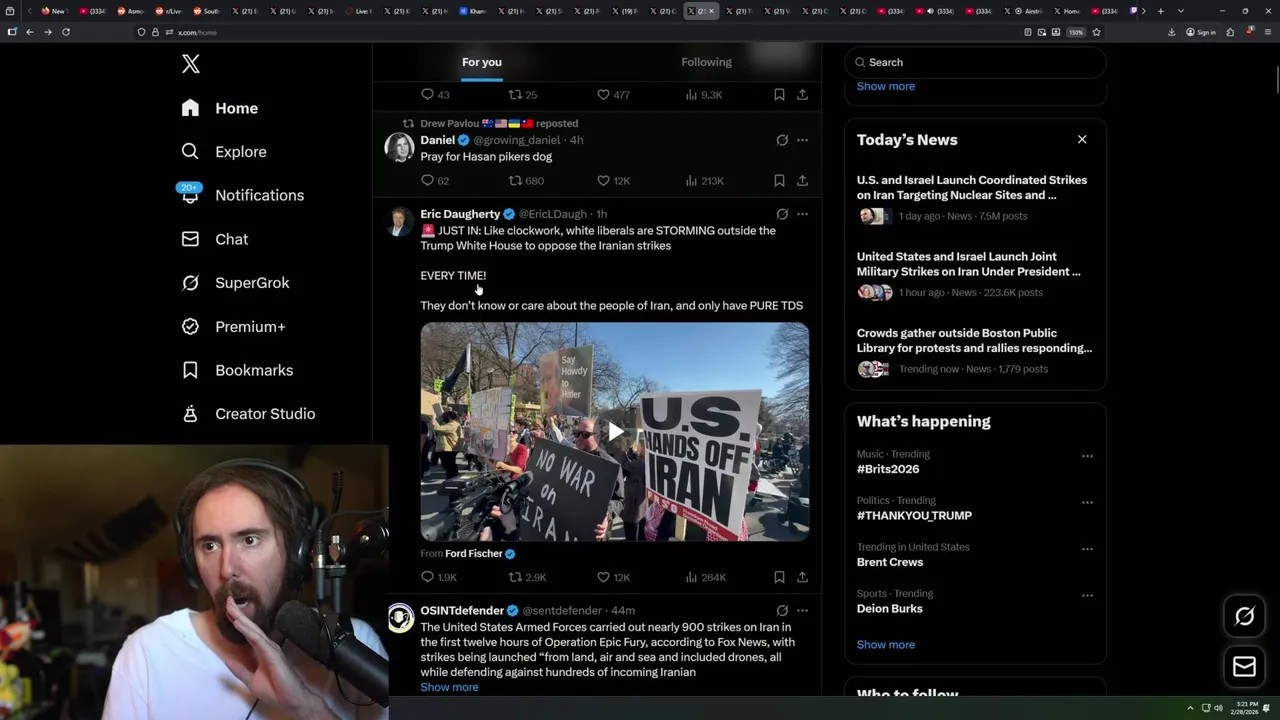Open more options on Daniel's post
This screenshot has width=1280, height=720.
[802, 140]
